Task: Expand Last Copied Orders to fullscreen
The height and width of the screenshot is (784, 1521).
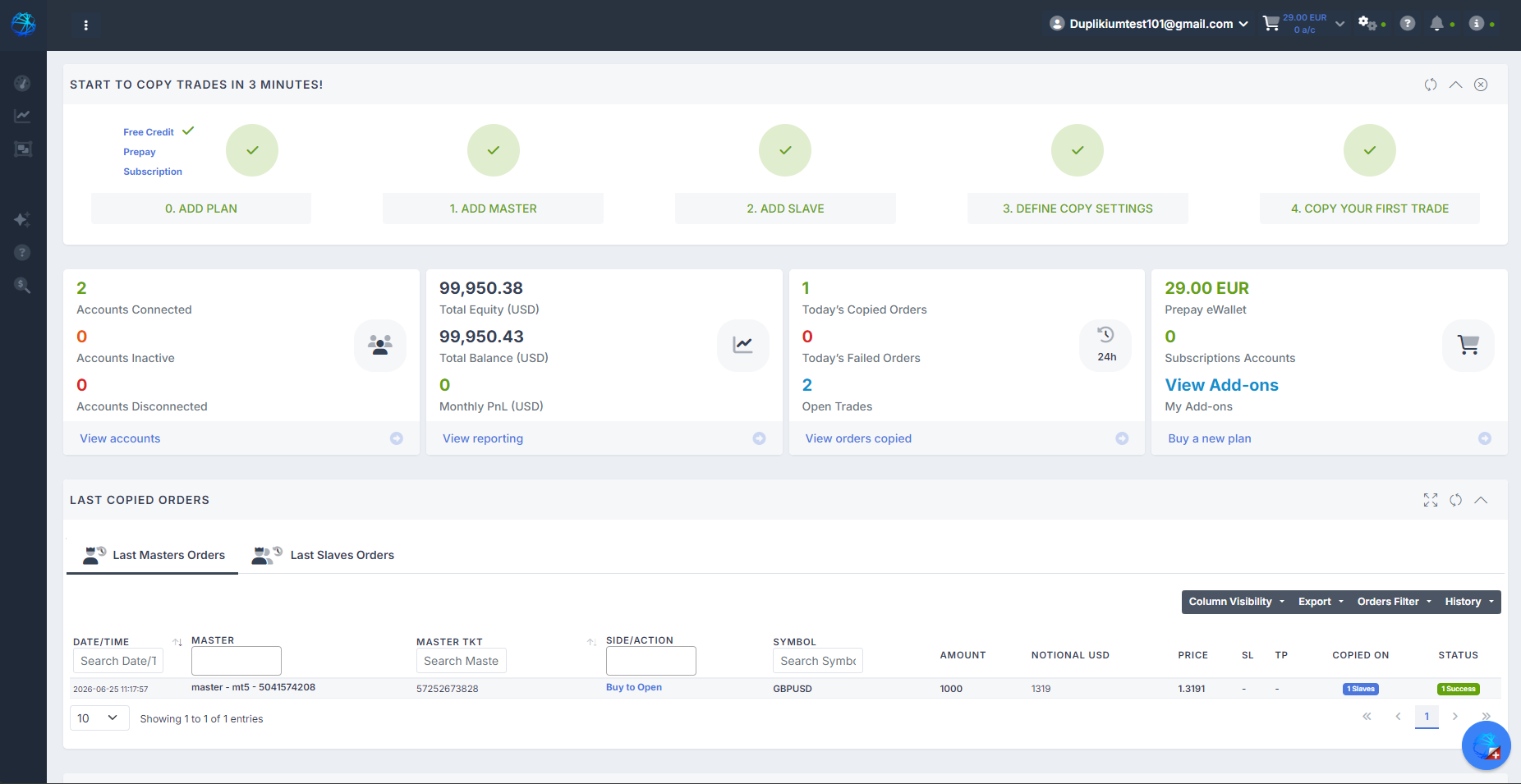Action: click(1431, 500)
